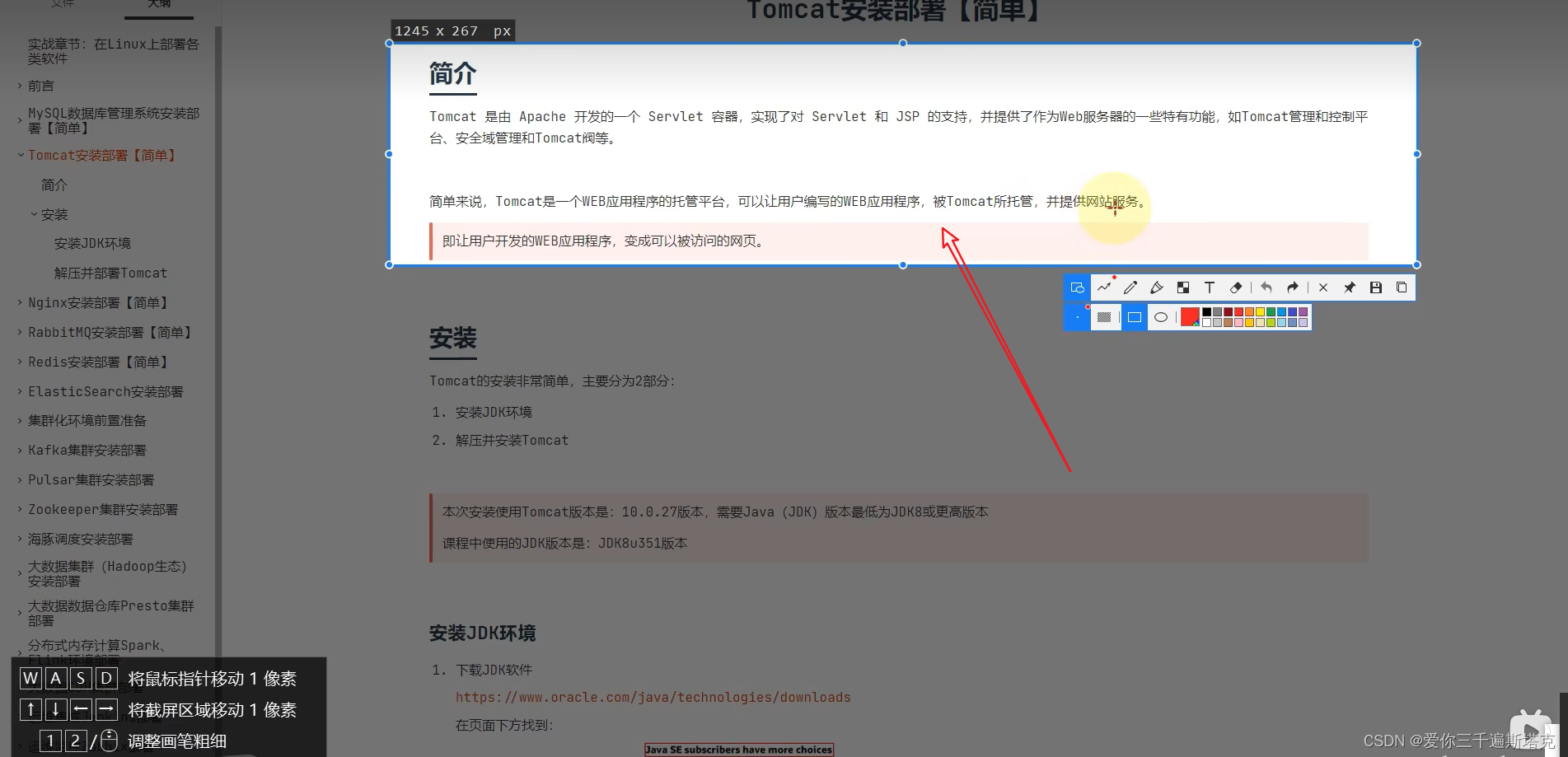The width and height of the screenshot is (1568, 757).
Task: Select the rectangle/ellipse shape tool
Action: (x=1077, y=287)
